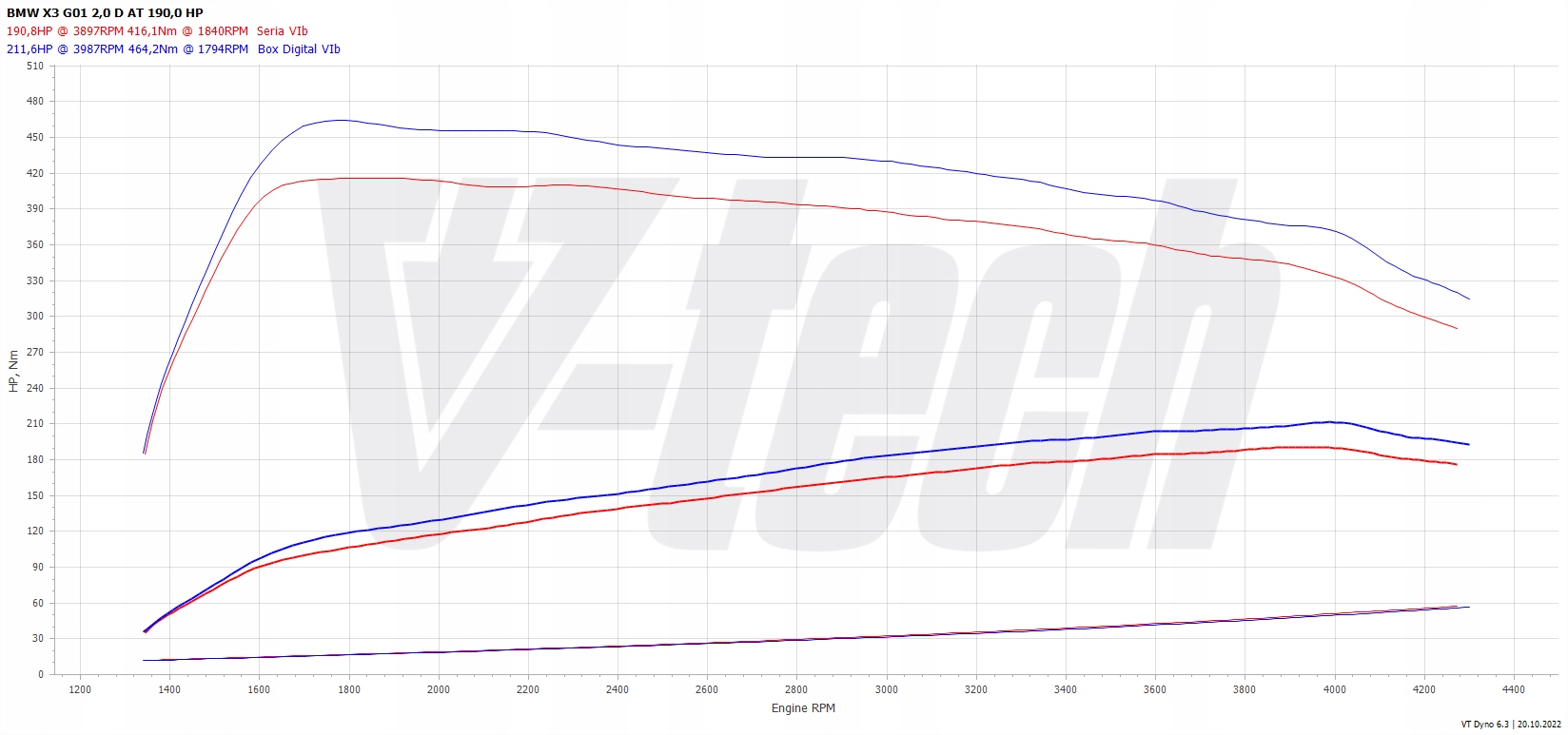Select the "510" vertical axis value
The height and width of the screenshot is (735, 1568).
tap(35, 66)
